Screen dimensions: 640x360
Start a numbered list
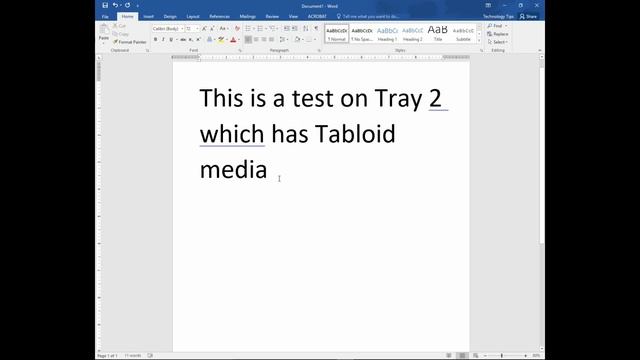tap(260, 29)
